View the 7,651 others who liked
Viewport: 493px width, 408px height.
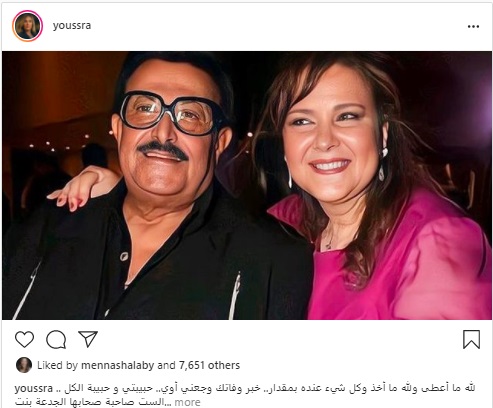coord(209,365)
